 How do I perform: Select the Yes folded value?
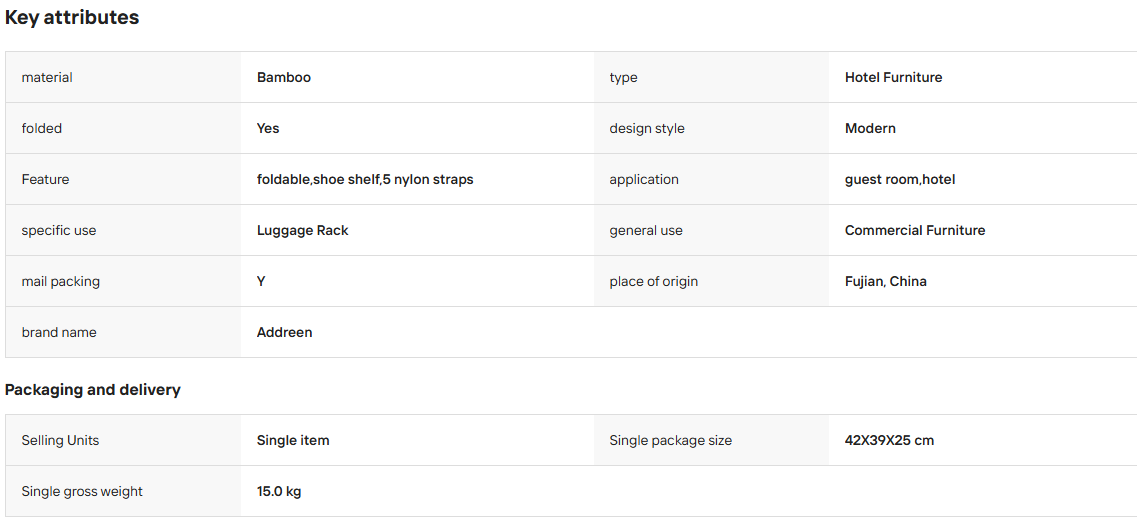268,128
